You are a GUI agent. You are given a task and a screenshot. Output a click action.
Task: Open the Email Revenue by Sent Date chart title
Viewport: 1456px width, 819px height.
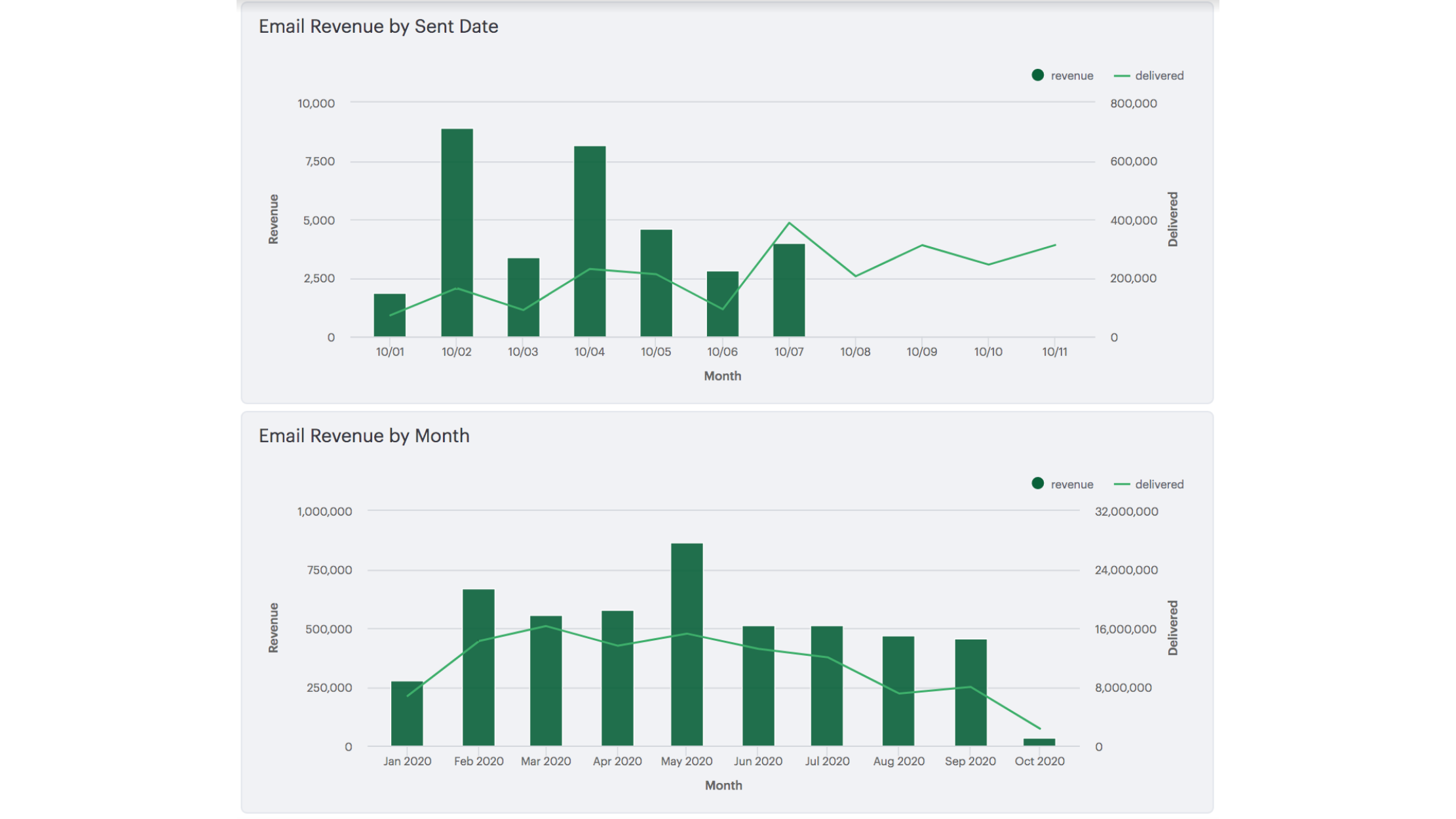(378, 26)
